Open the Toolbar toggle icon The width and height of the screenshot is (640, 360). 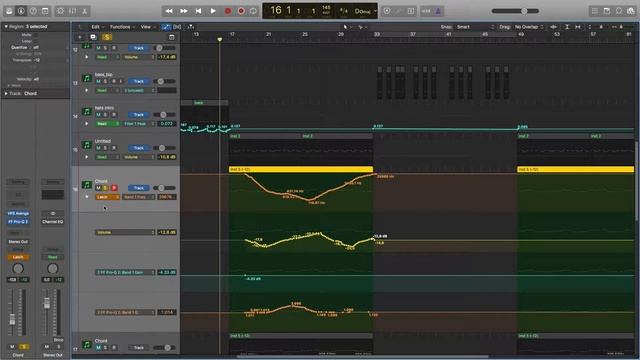pos(45,11)
